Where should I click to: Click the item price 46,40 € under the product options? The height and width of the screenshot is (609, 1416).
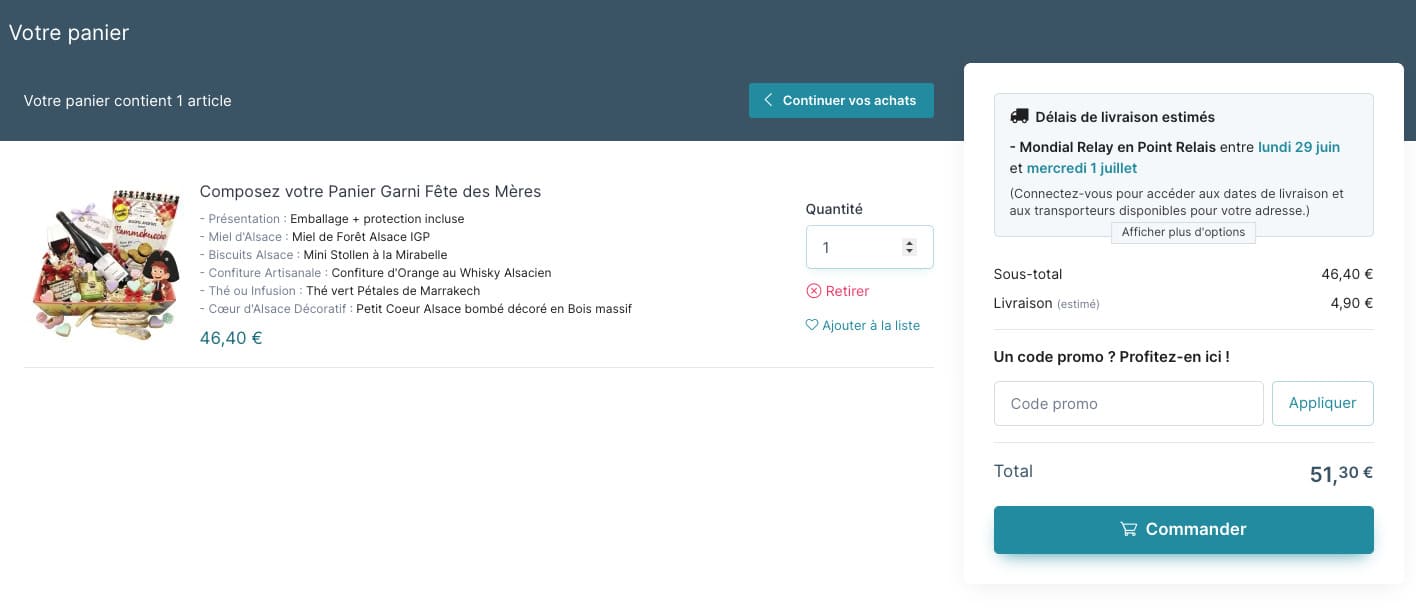(231, 338)
